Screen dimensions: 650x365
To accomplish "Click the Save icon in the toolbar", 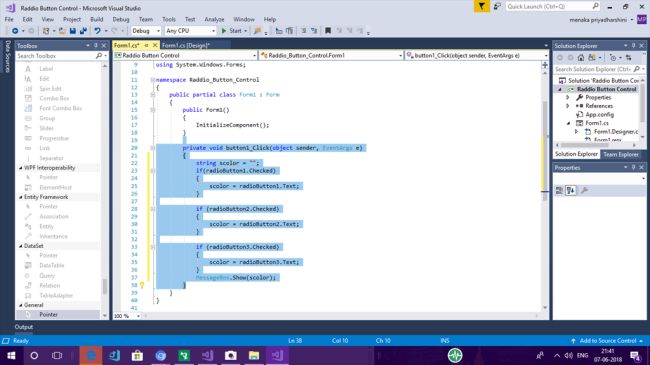I will 73,31.
